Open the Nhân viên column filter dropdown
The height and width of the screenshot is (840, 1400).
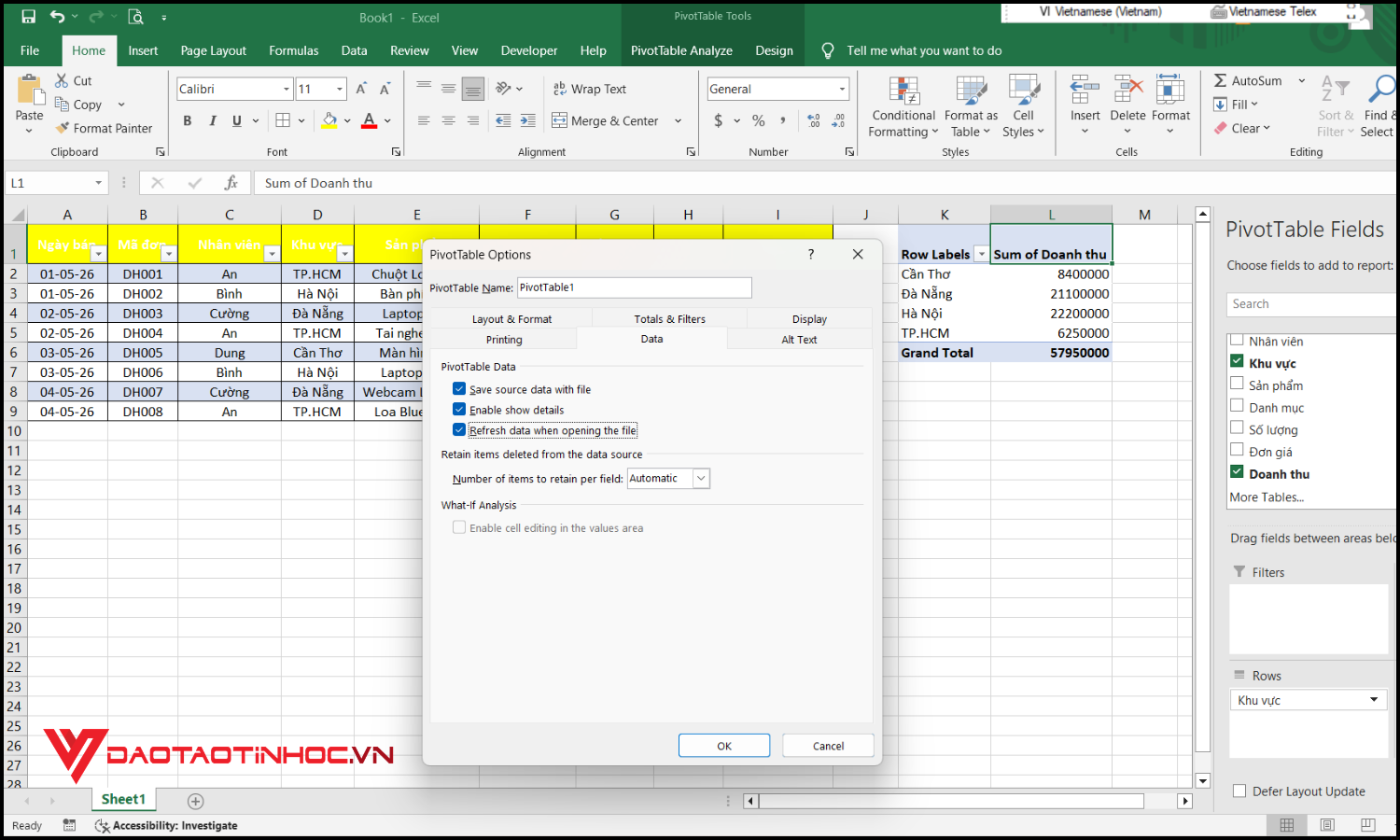[272, 254]
